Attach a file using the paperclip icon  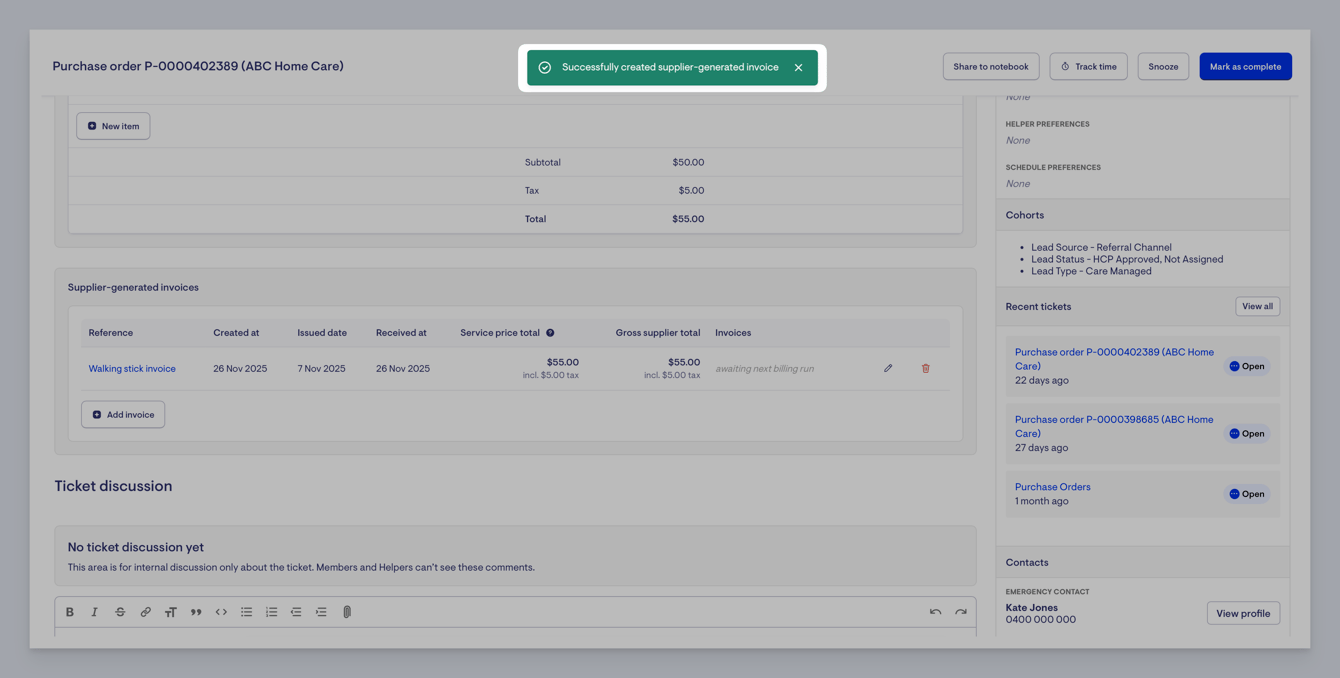coord(347,612)
